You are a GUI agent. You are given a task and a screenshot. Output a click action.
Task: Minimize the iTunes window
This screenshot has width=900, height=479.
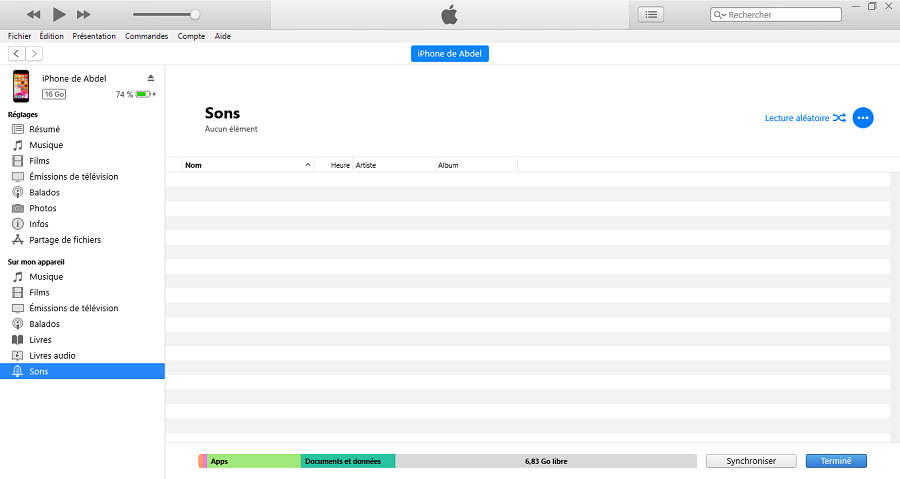[856, 6]
